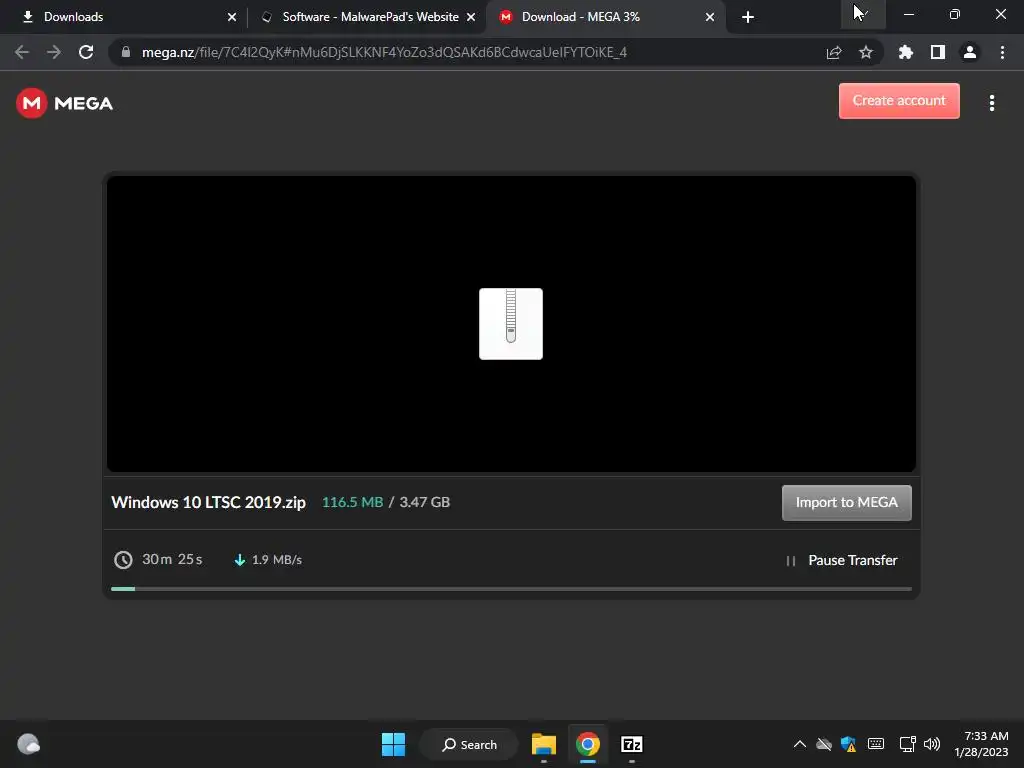Open Chrome three-dot settings menu
Viewport: 1024px width, 768px height.
(1002, 52)
